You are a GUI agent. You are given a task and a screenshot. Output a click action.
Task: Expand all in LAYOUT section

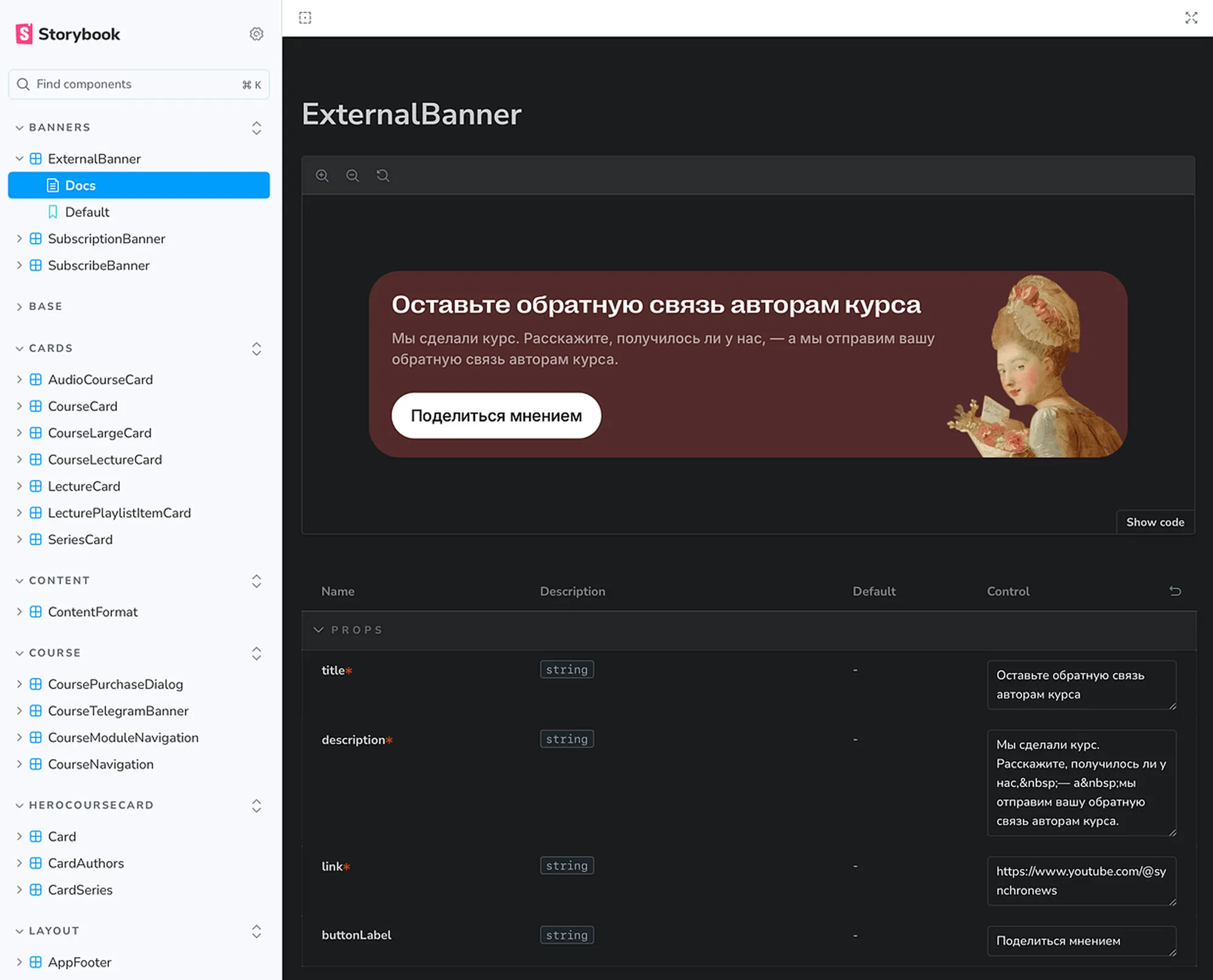tap(257, 931)
